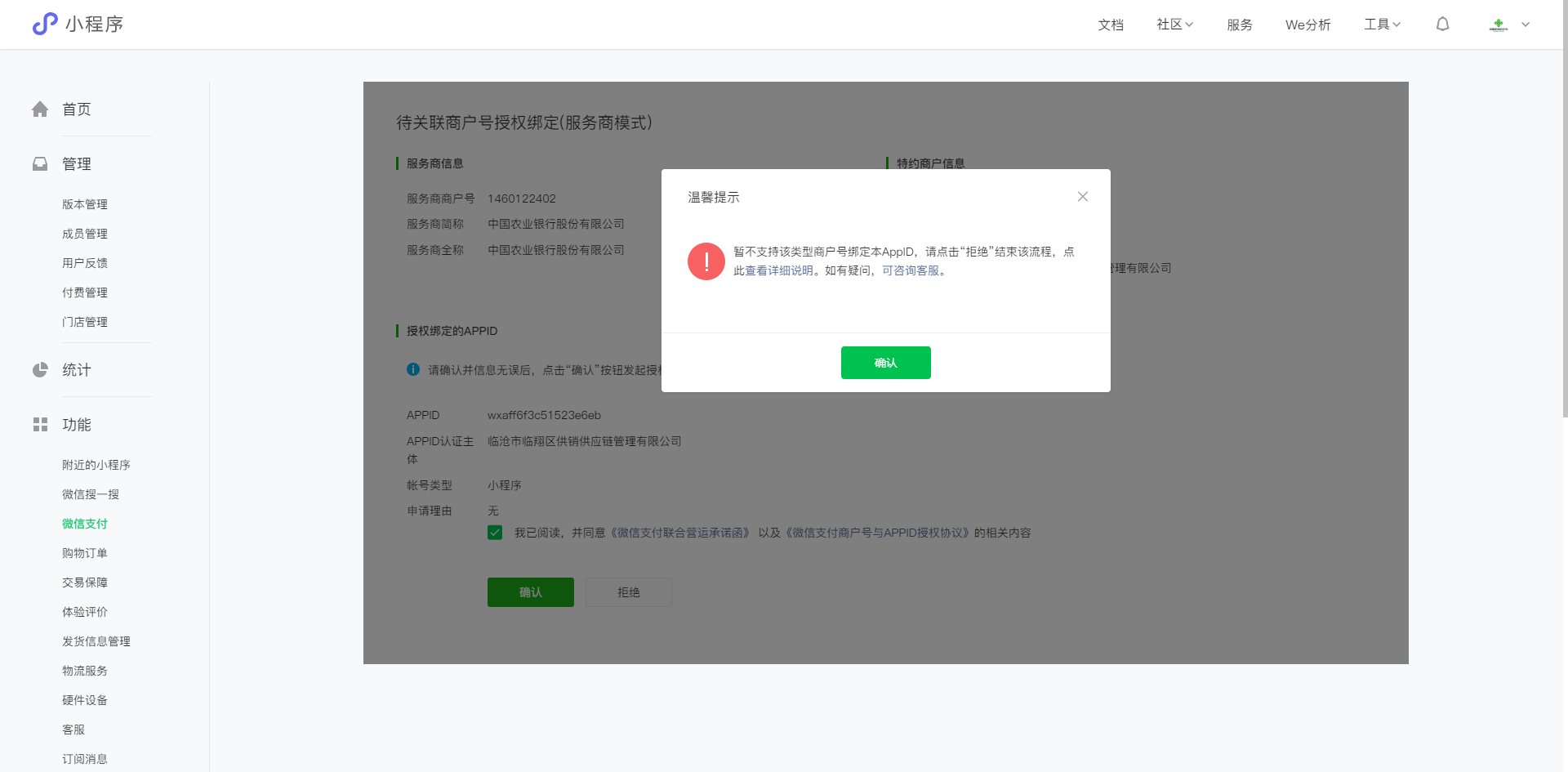The width and height of the screenshot is (1568, 772).
Task: Select 物流服务 in sidebar
Action: 85,671
